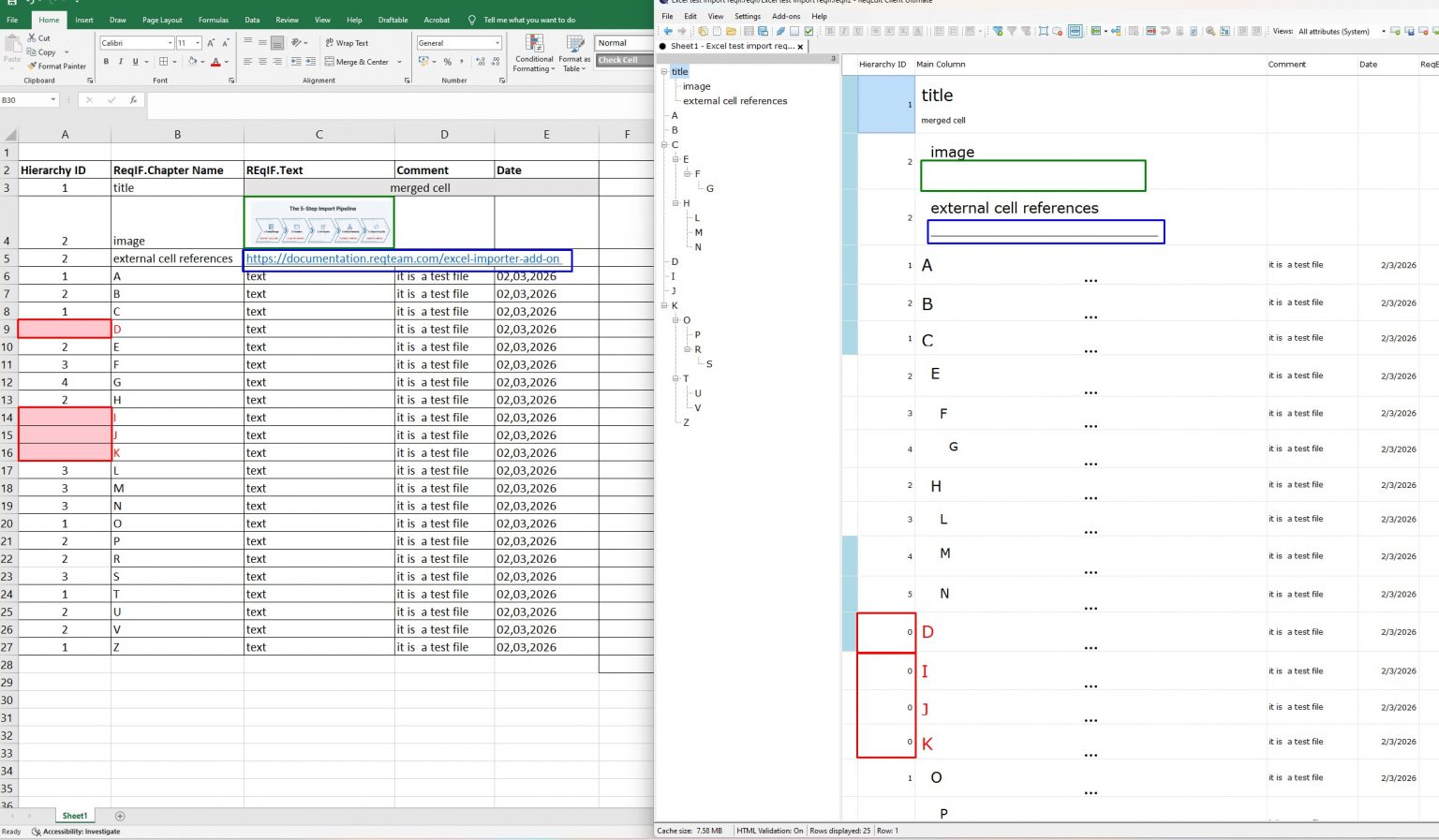Collapse the 'title' node in ReqEdit tree

pos(665,72)
